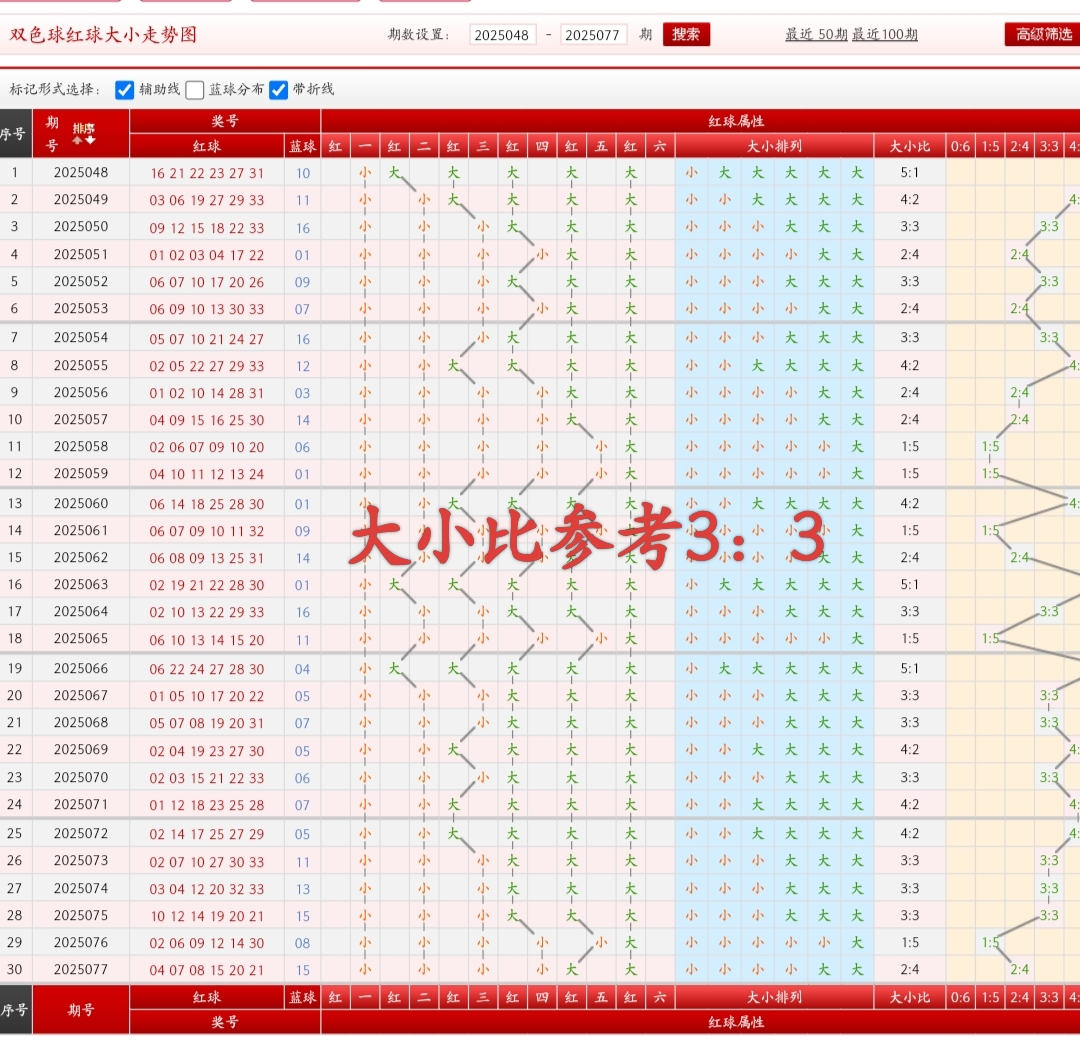Toggle the 辅助线 checkbox
This screenshot has width=1080, height=1053.
[x=125, y=90]
